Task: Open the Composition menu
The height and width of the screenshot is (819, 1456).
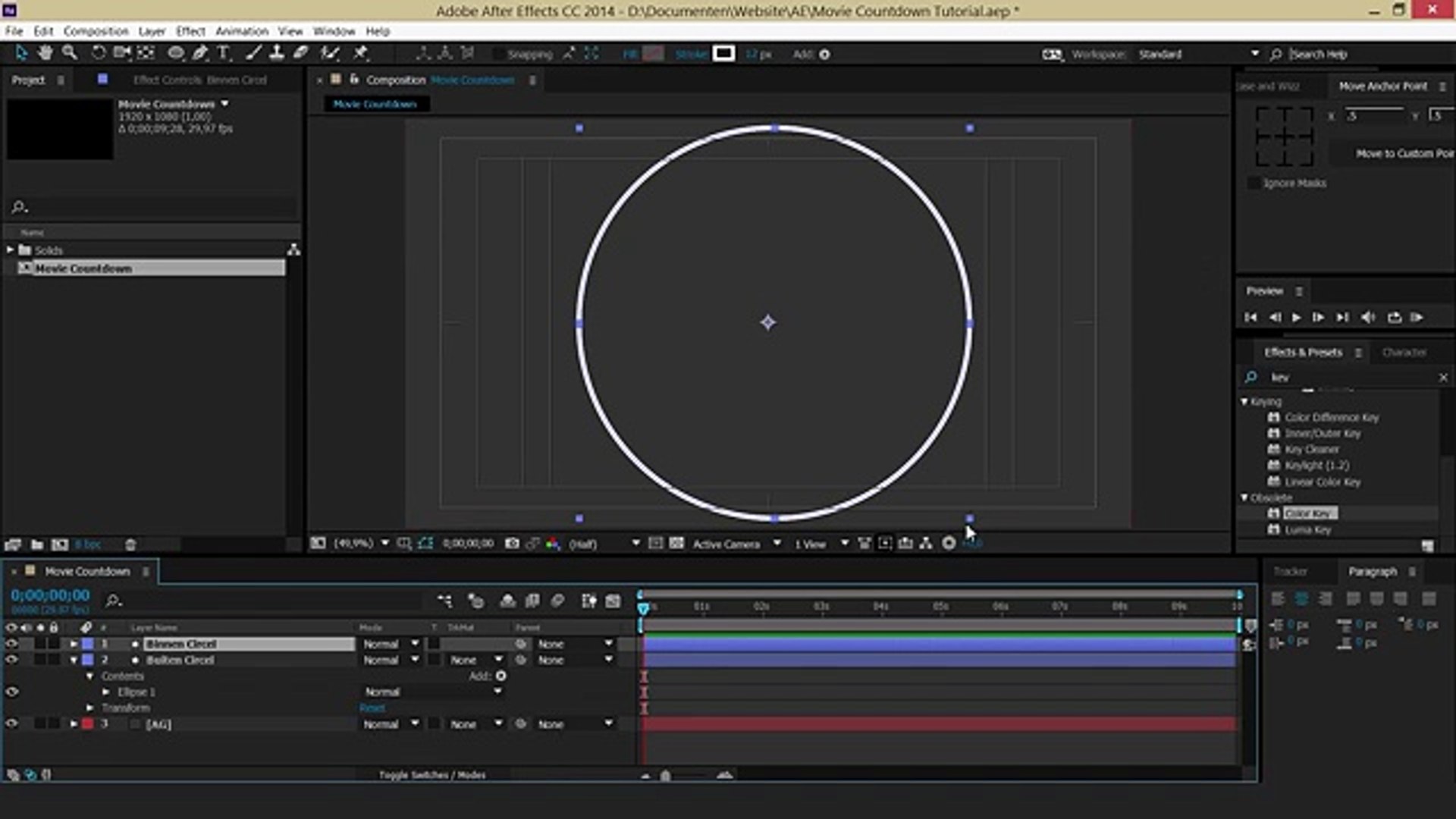Action: pyautogui.click(x=96, y=31)
